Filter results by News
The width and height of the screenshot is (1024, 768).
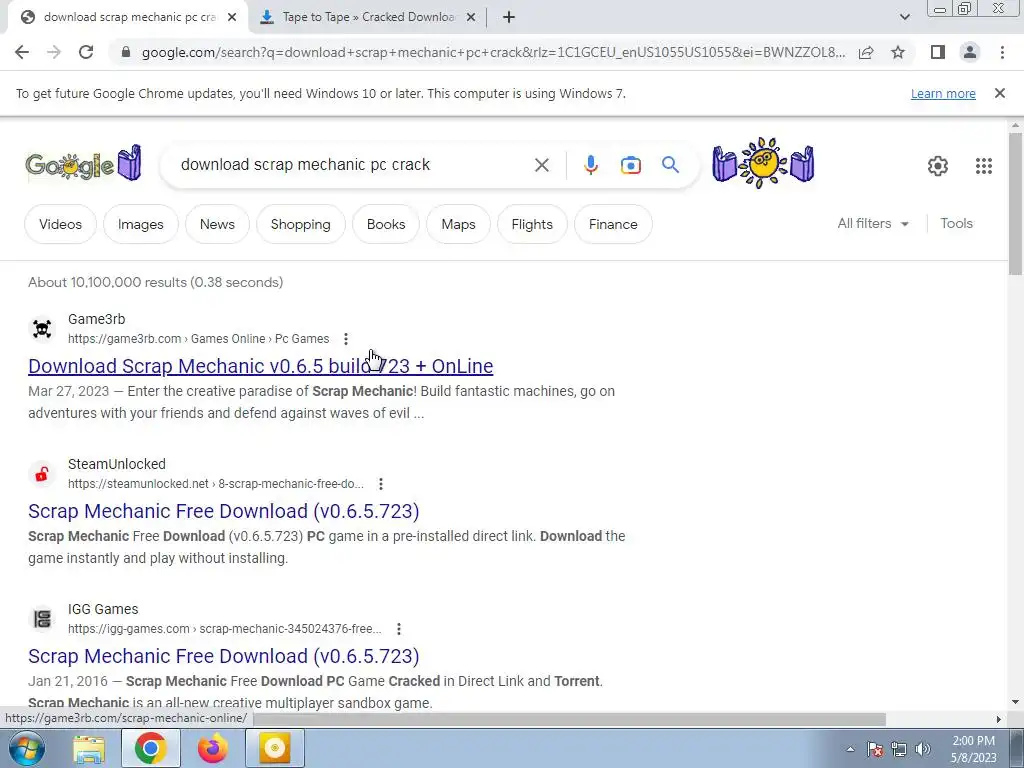click(x=217, y=224)
